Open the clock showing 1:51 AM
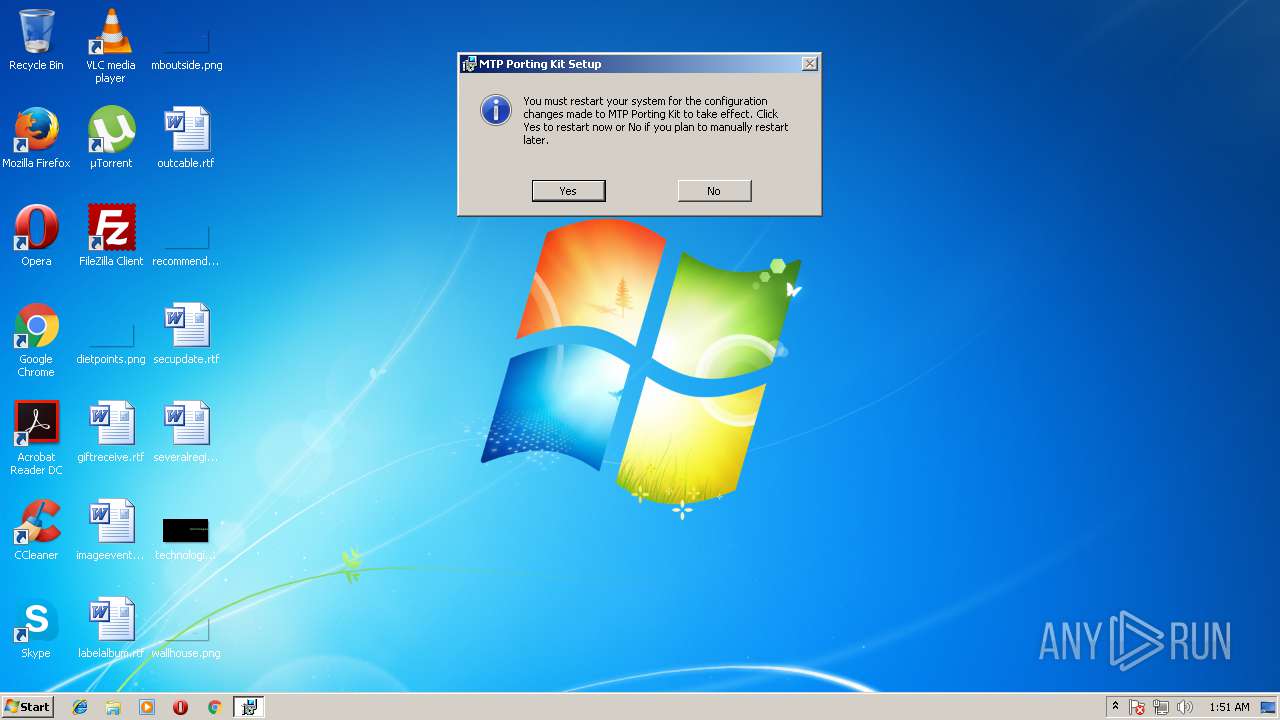This screenshot has height=720, width=1280. click(1229, 707)
